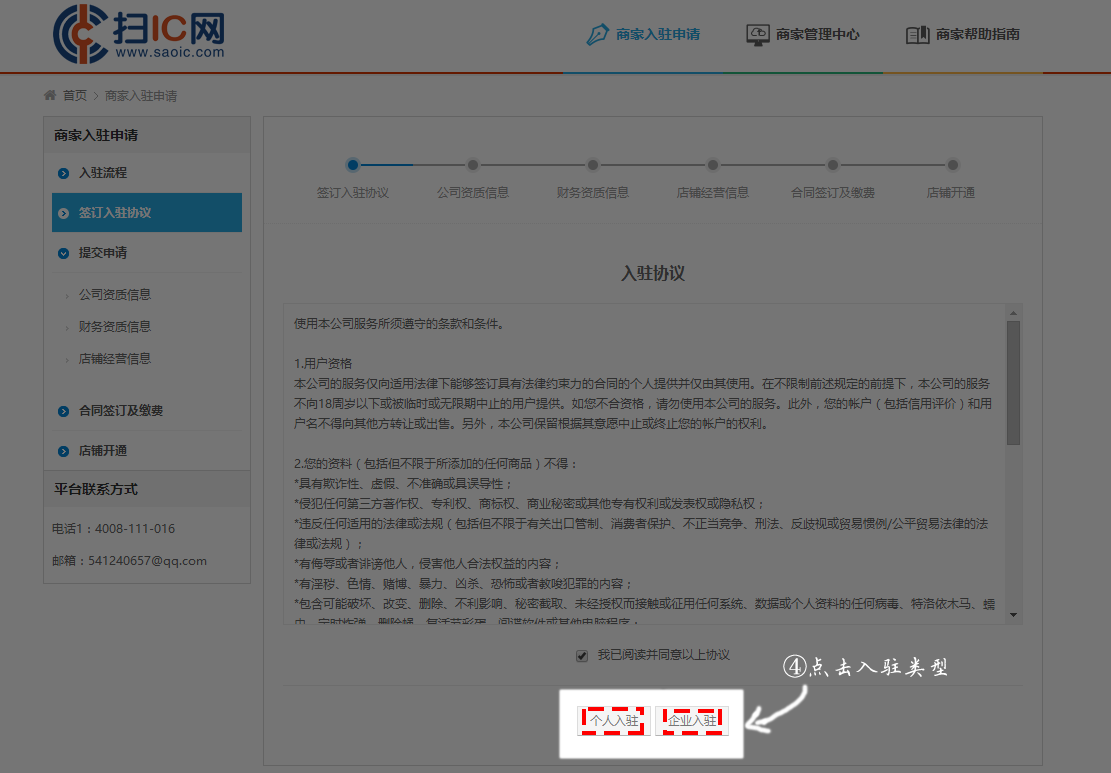Click the home icon in breadcrumb
Screen dimensions: 1111x773
[x=50, y=96]
